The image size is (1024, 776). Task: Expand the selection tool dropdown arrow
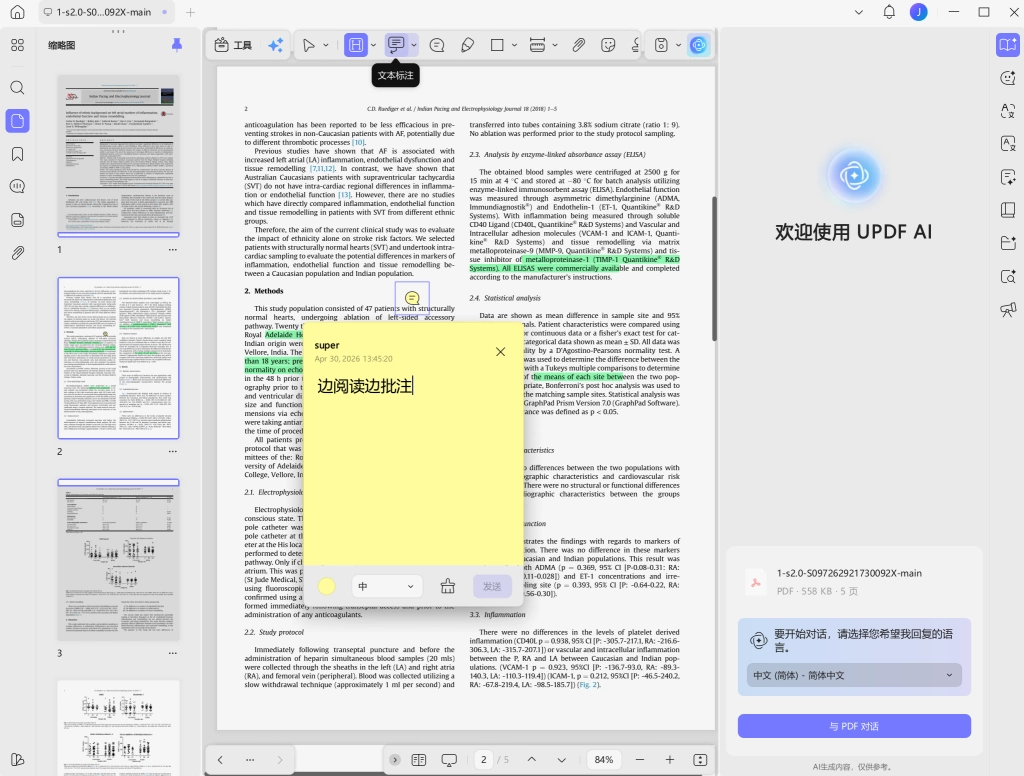click(326, 45)
